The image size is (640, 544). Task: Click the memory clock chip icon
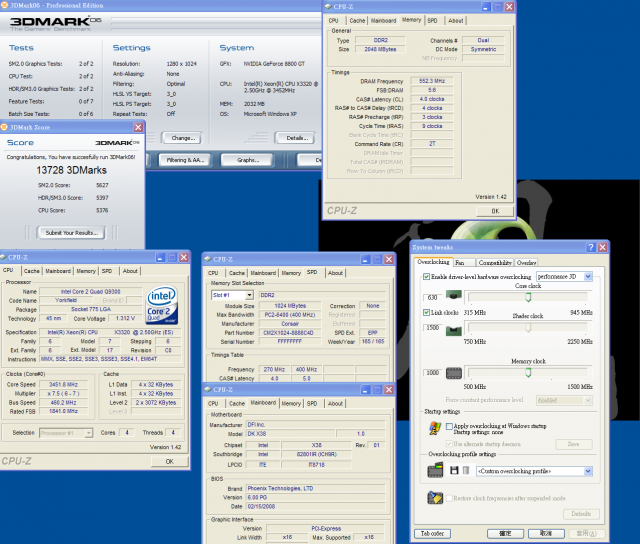point(453,373)
